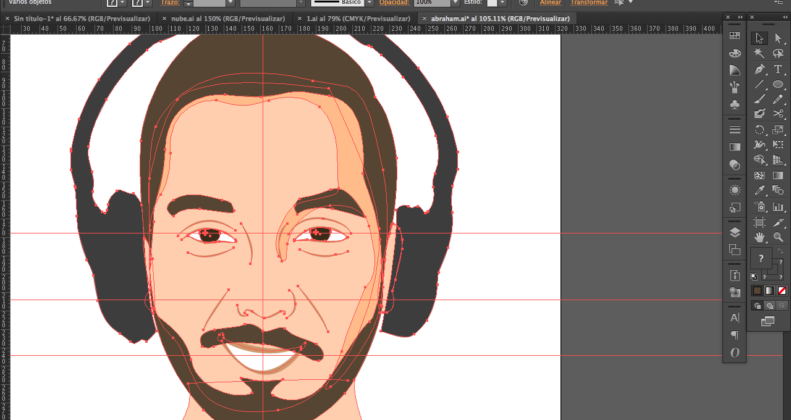Open the Layers panel icon in dock
The width and height of the screenshot is (791, 420).
[x=735, y=232]
